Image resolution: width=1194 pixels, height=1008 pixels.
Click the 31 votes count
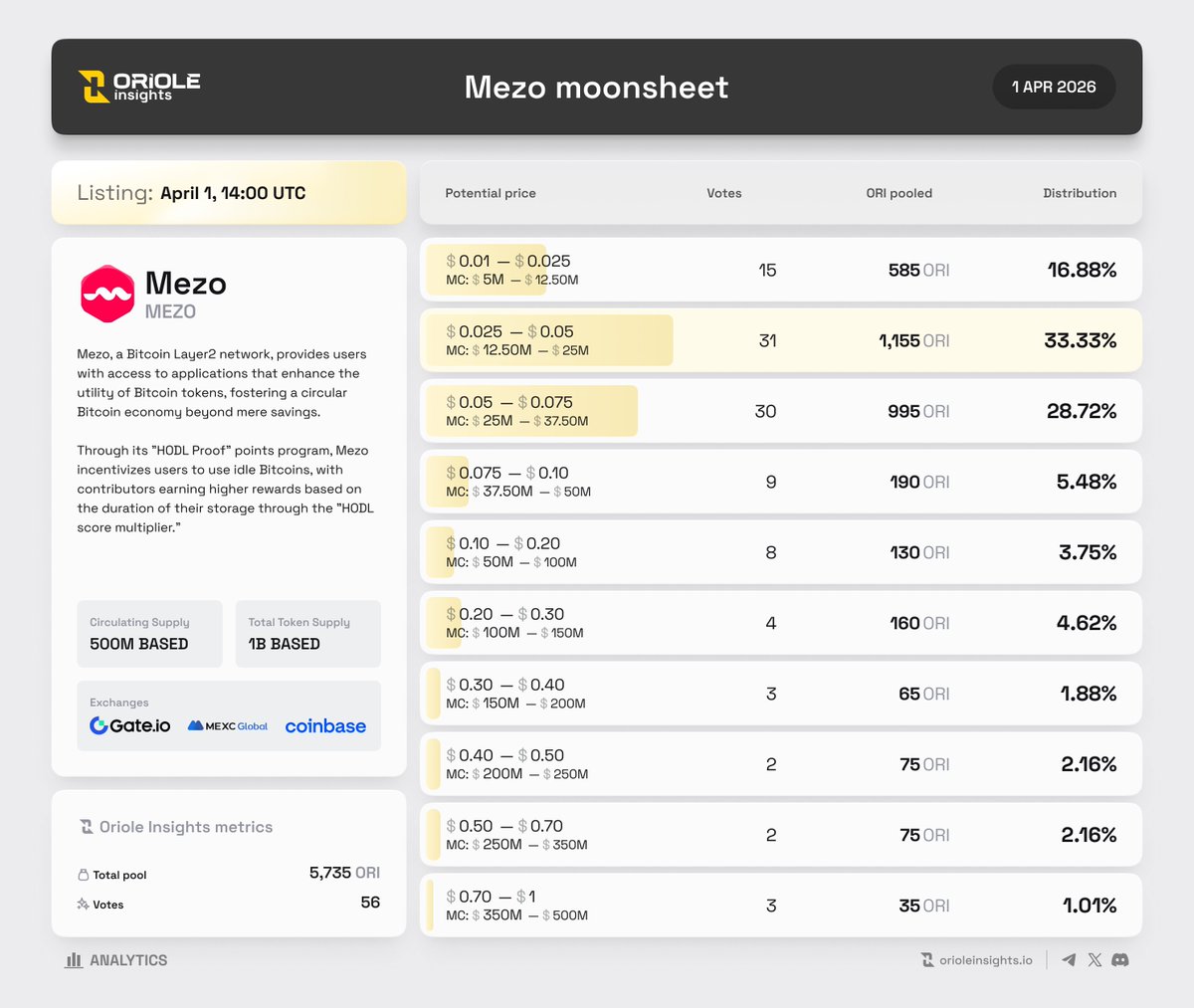coord(767,340)
